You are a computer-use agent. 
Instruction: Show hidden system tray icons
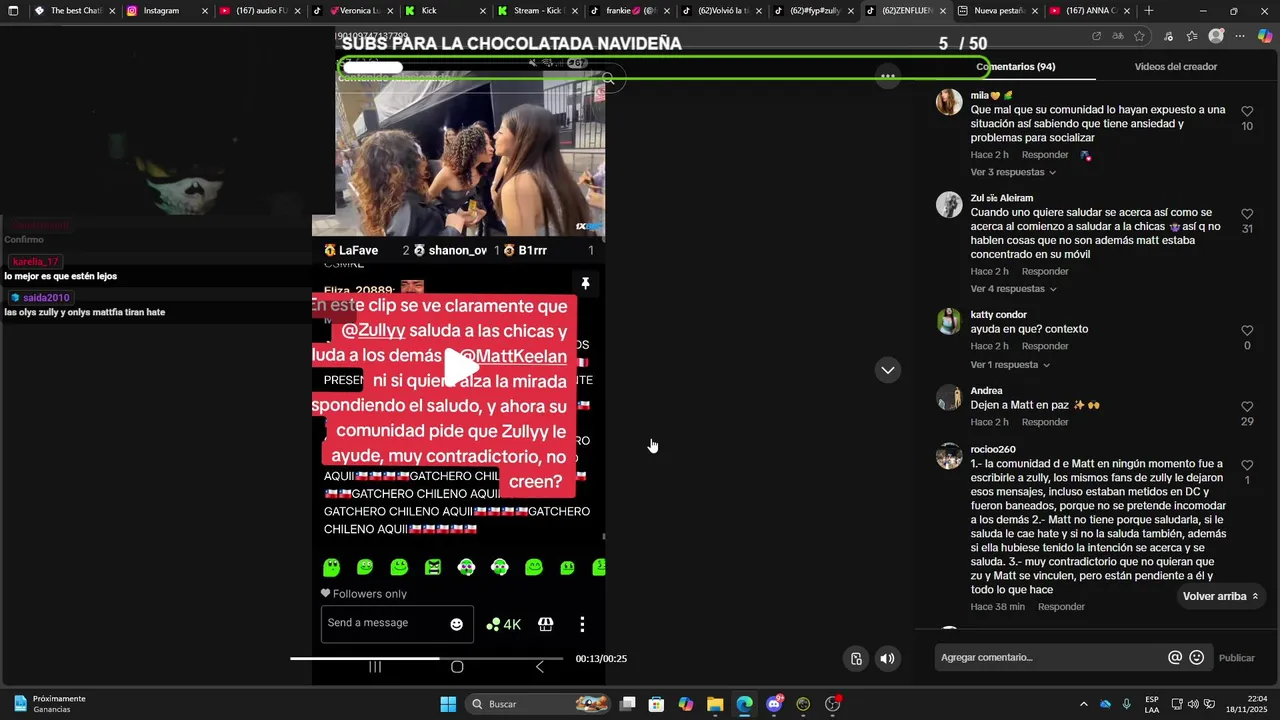tap(1083, 704)
